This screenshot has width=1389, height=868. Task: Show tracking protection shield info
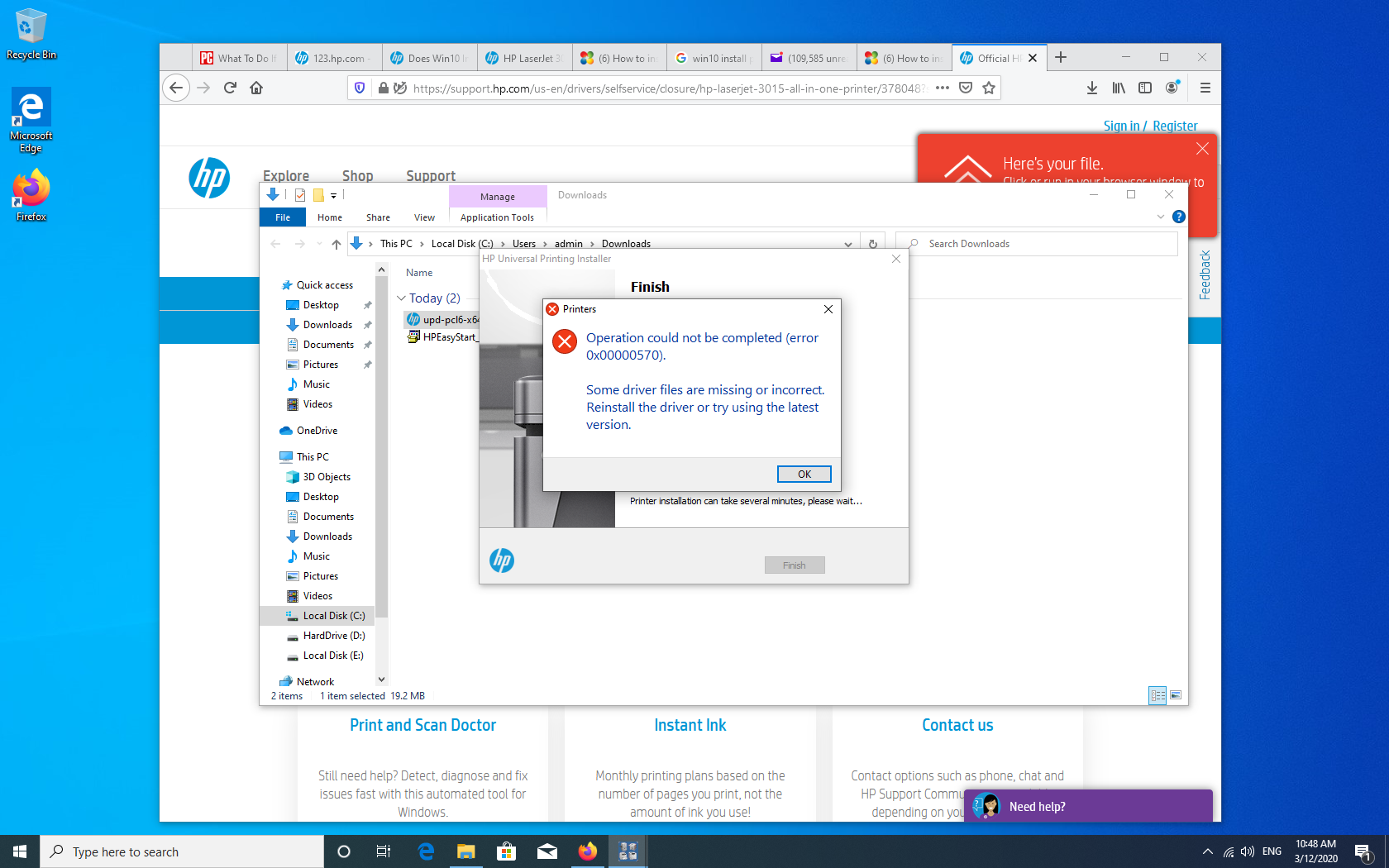(x=359, y=88)
